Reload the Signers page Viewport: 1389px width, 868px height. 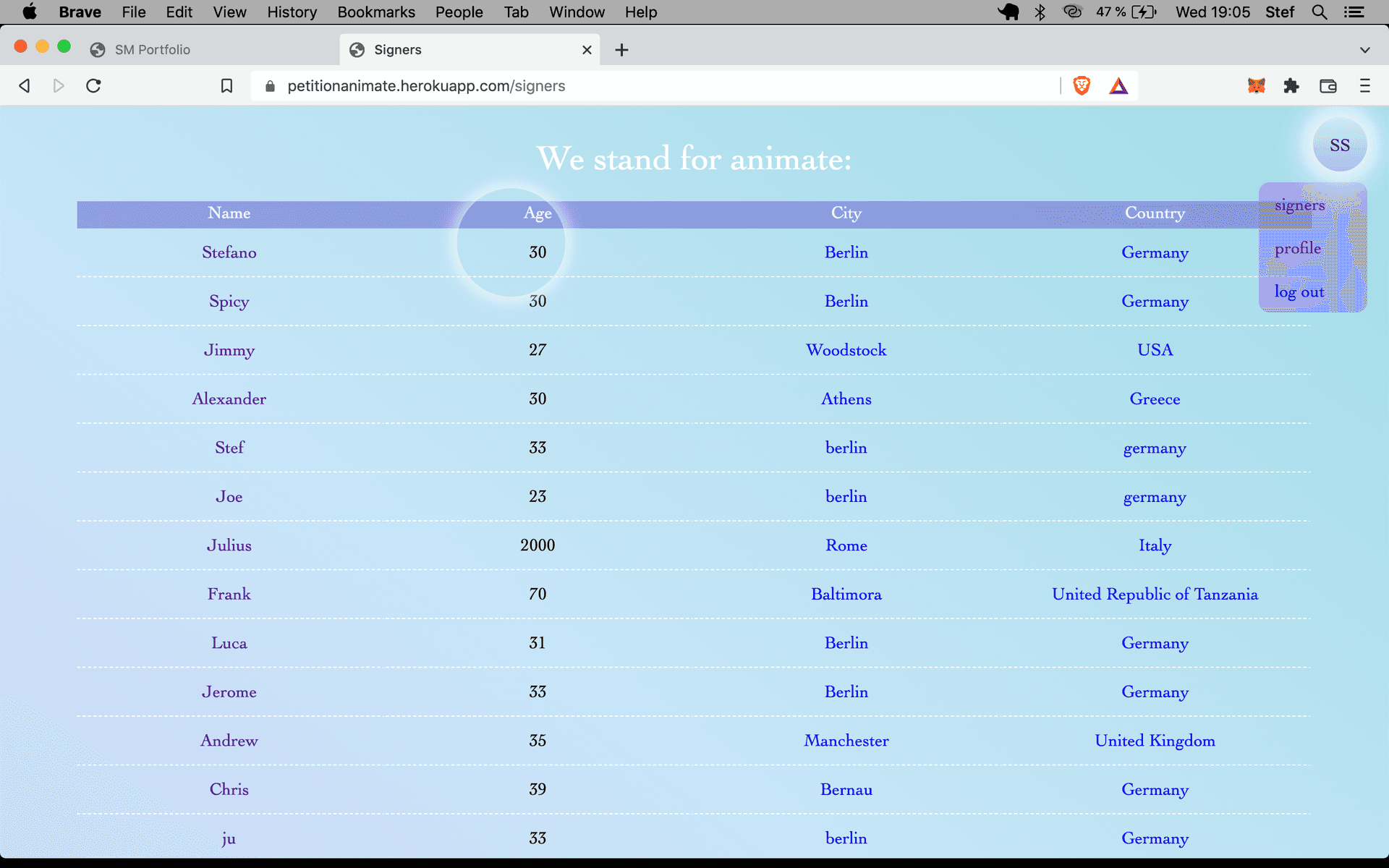point(93,86)
